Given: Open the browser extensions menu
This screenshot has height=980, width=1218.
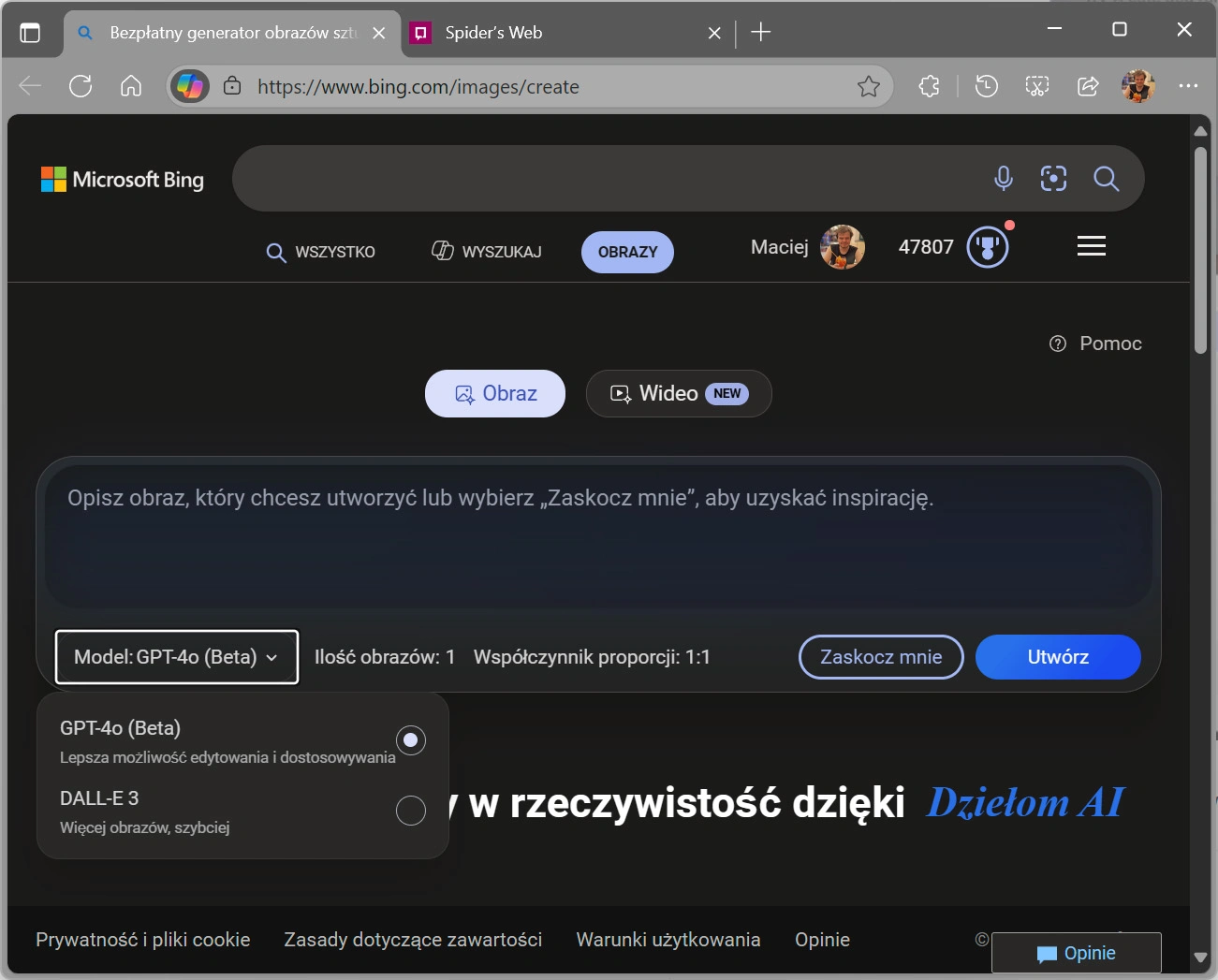Looking at the screenshot, I should [x=929, y=87].
